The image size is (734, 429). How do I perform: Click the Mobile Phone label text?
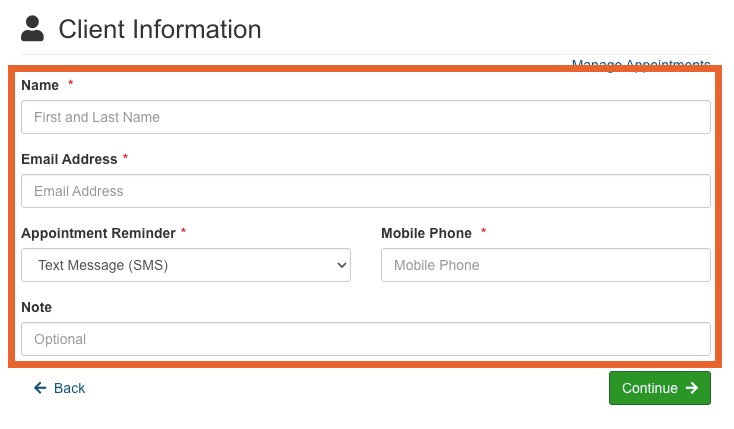(x=426, y=233)
